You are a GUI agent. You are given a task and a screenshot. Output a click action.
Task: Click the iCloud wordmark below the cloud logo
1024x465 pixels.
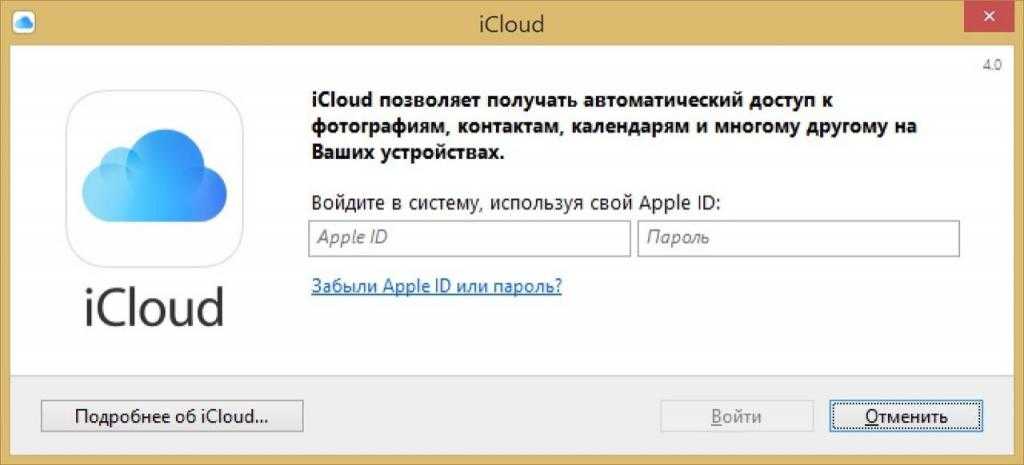tap(154, 306)
